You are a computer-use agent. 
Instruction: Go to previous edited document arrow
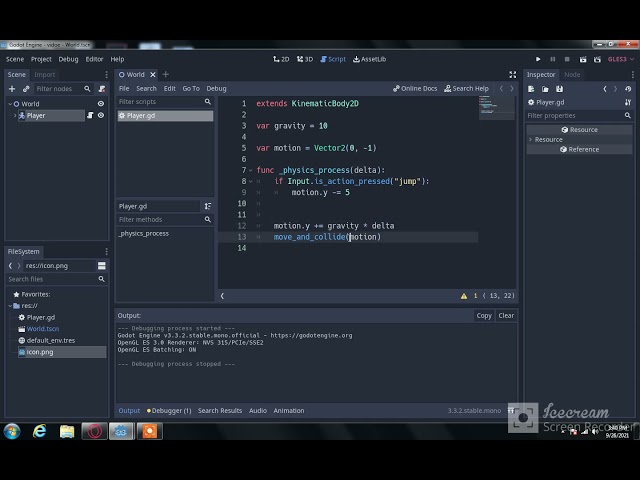click(x=501, y=89)
